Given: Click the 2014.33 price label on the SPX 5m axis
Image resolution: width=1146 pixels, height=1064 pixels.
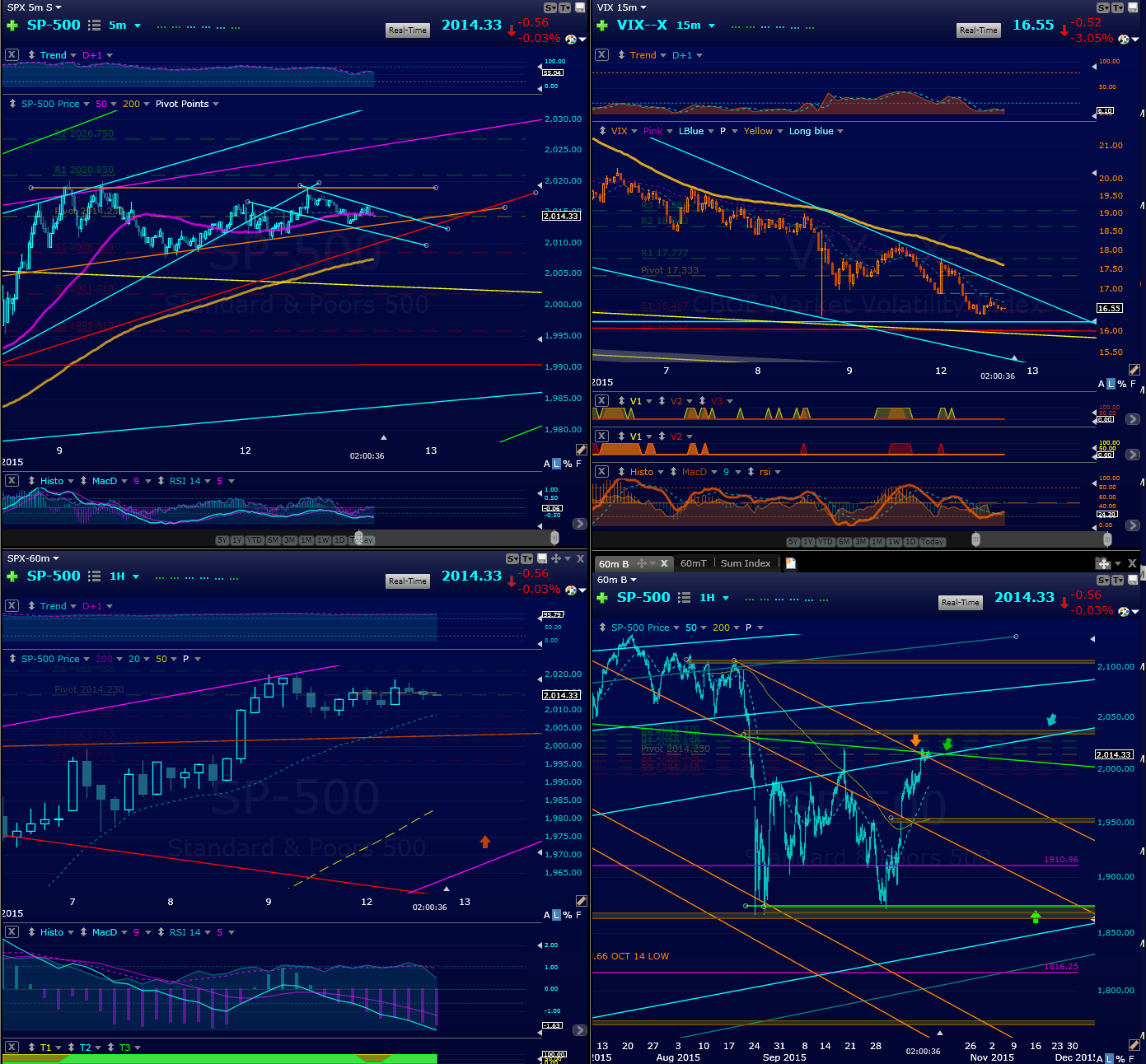Looking at the screenshot, I should pos(561,216).
